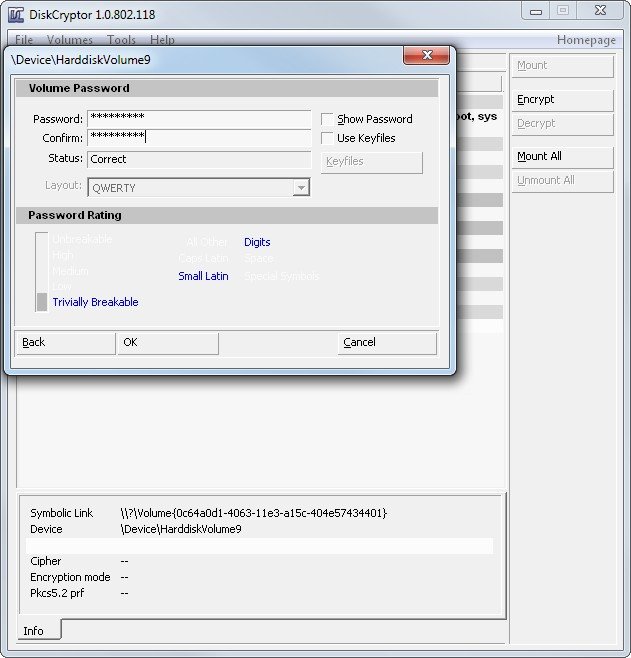
Task: Click the Encrypt button in main window
Action: (562, 100)
